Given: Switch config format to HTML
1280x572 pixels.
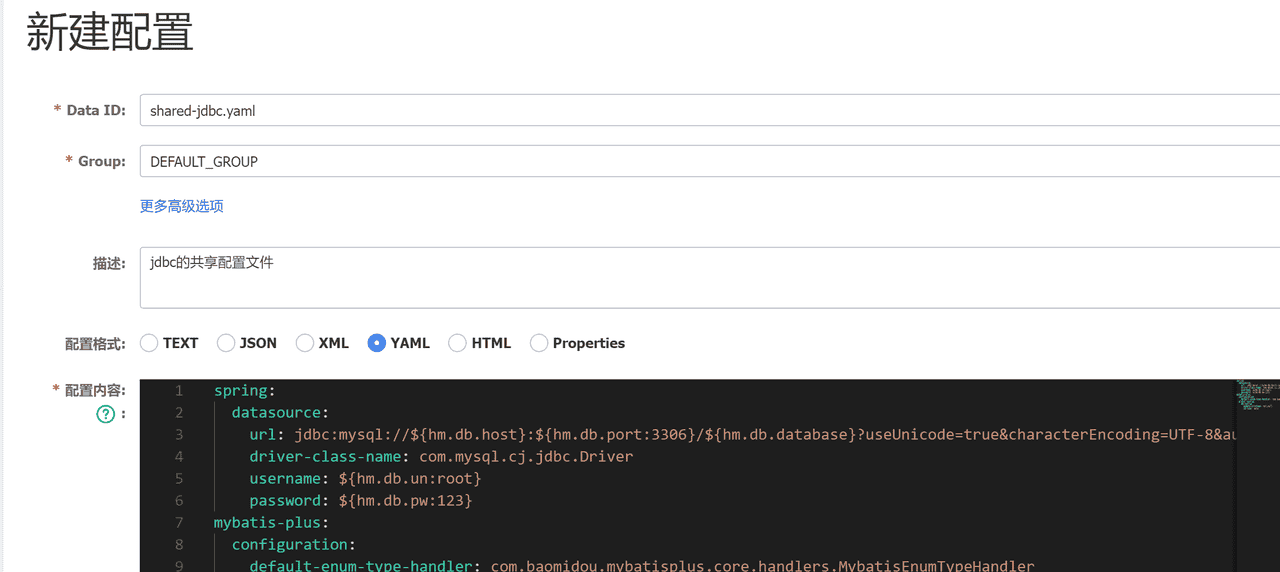Looking at the screenshot, I should click(457, 343).
